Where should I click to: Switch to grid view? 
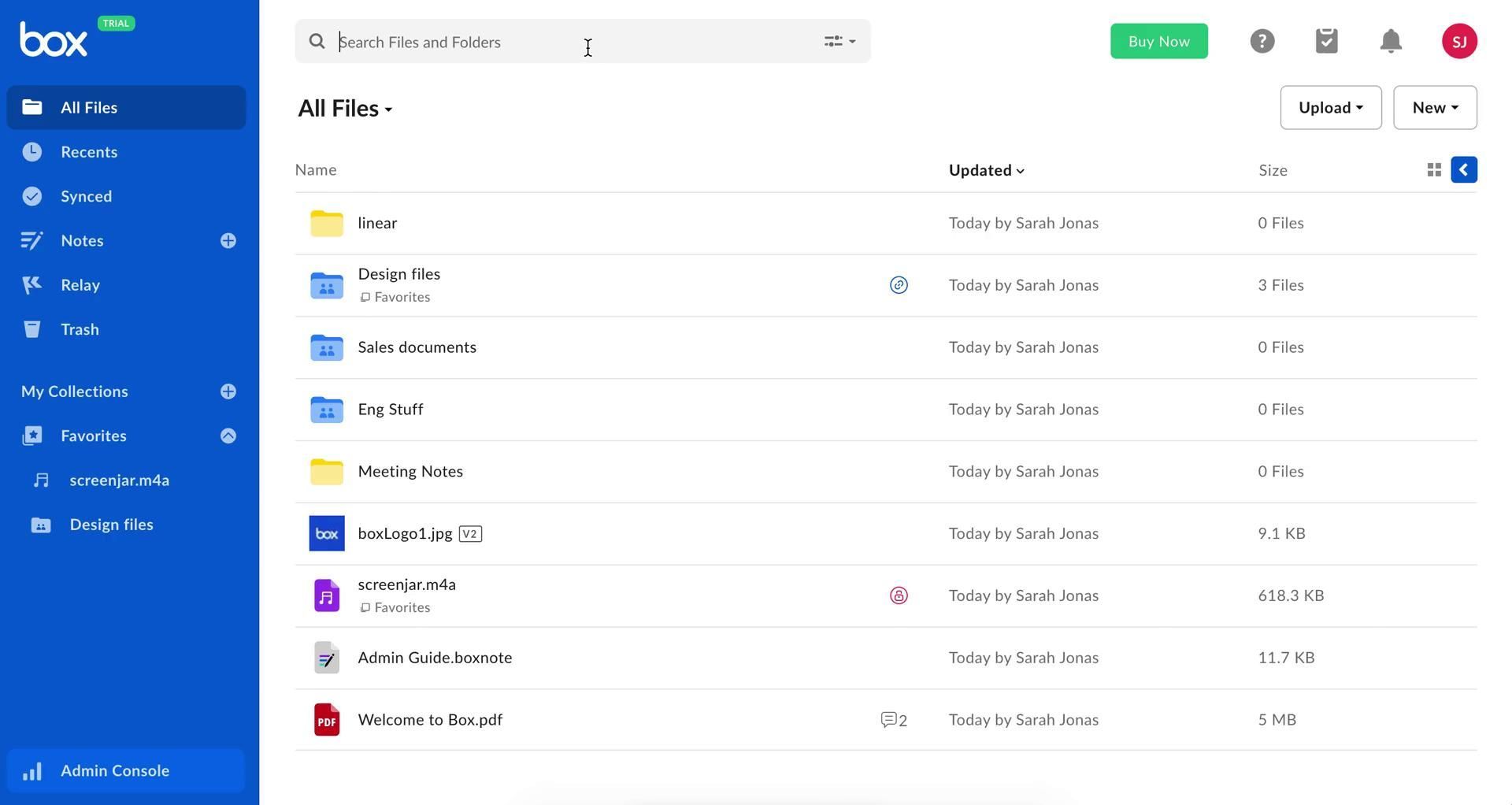(x=1433, y=170)
